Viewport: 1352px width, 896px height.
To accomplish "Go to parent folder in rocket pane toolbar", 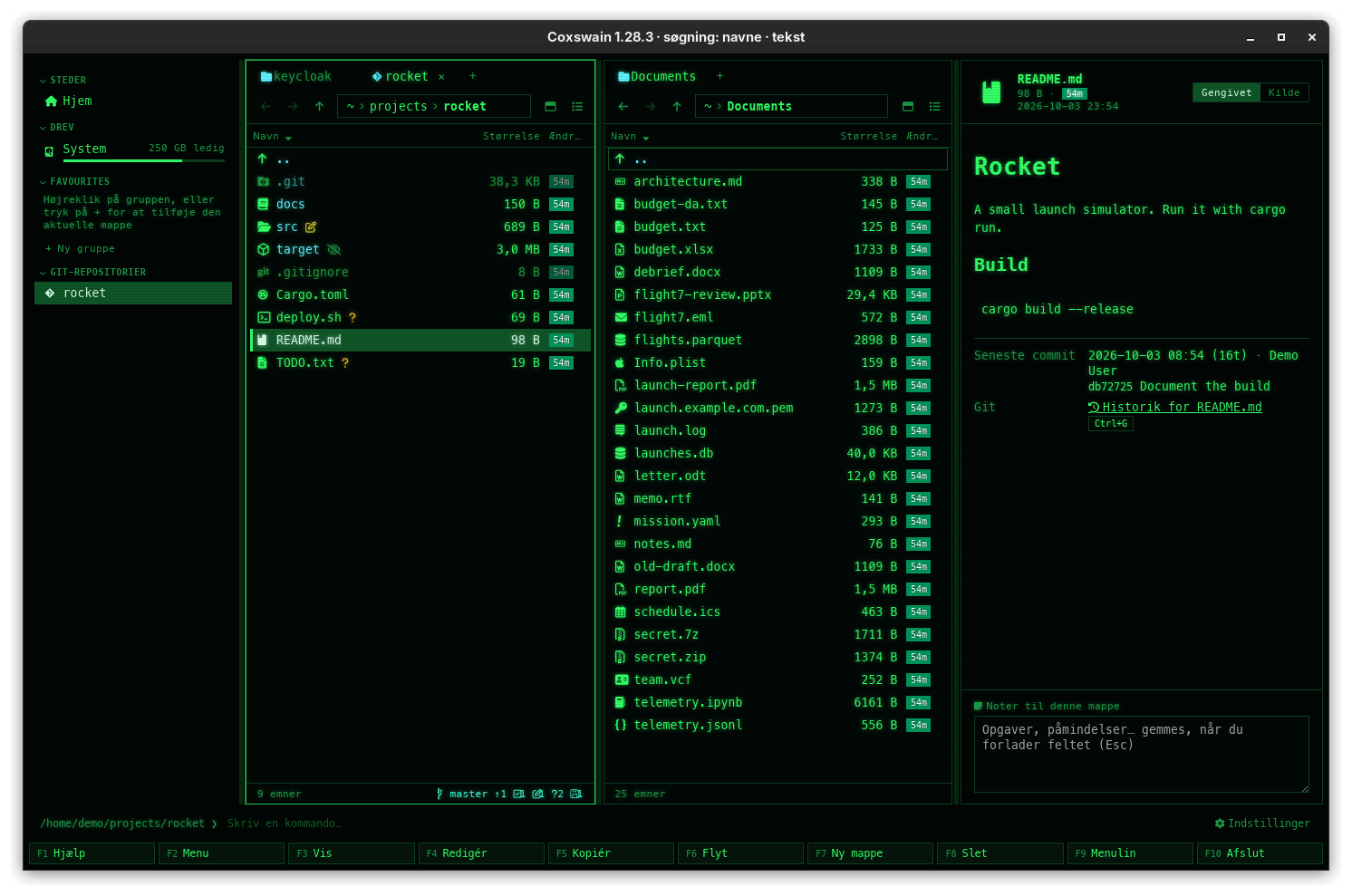I will pos(319,107).
